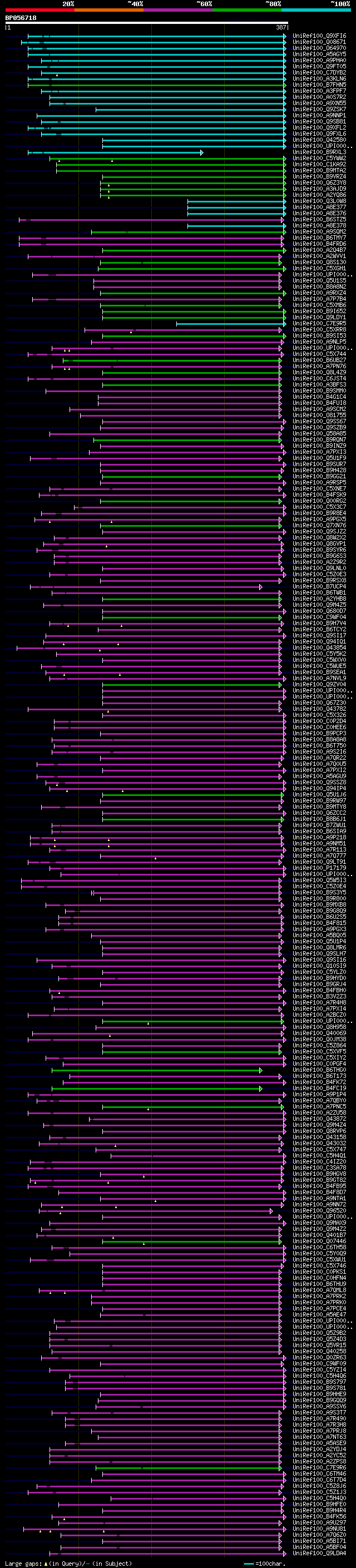Select hit label UniRef100_B9RXL3
The width and height of the screenshot is (356, 1568).
coord(319,152)
